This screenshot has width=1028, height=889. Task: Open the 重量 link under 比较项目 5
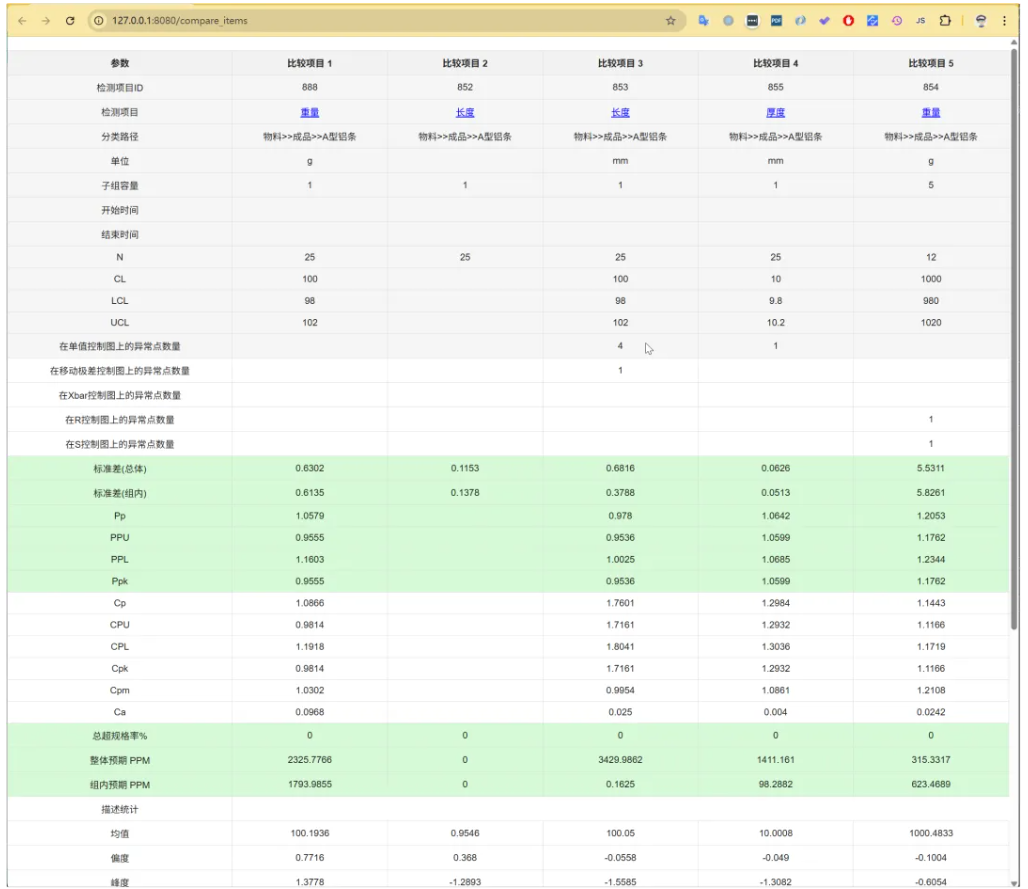[x=931, y=113]
